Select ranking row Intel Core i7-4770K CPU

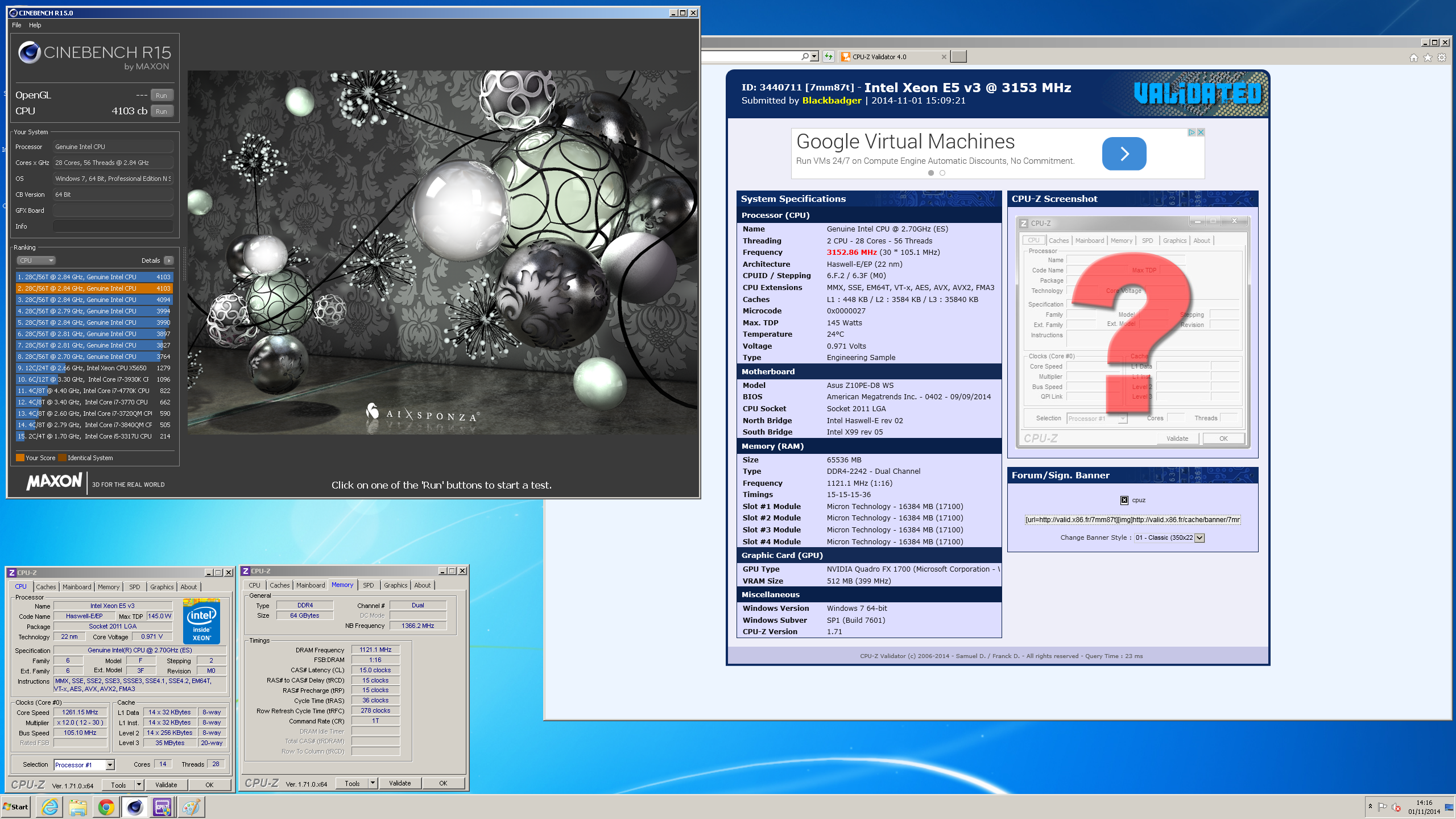(x=94, y=391)
